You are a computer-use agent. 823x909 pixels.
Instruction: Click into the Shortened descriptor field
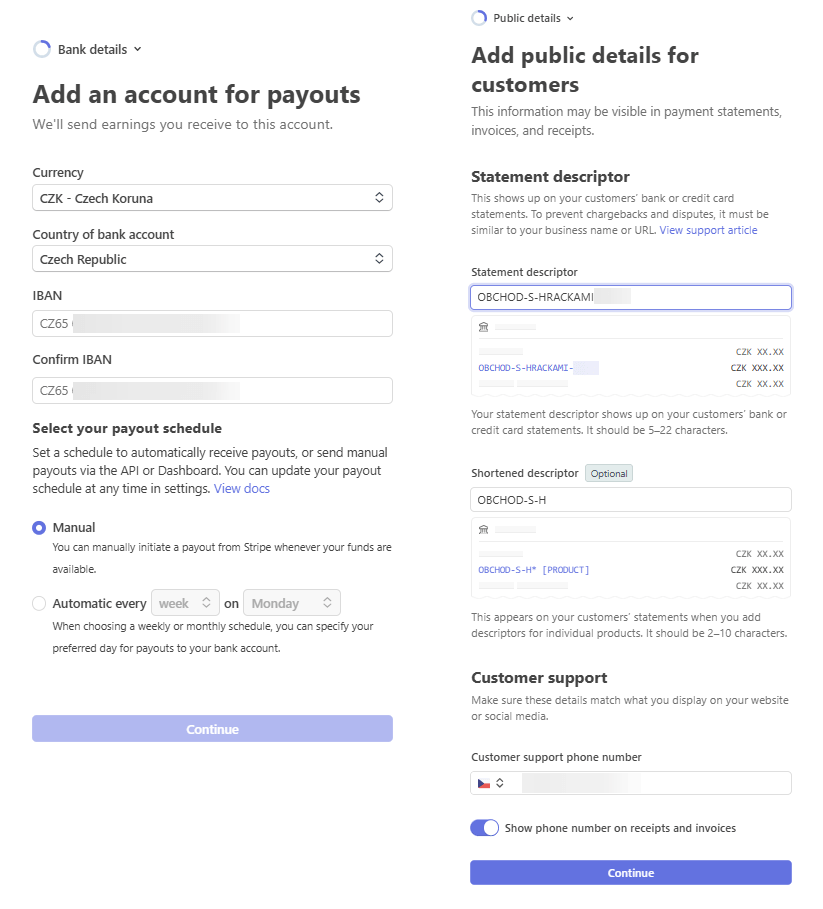point(631,500)
